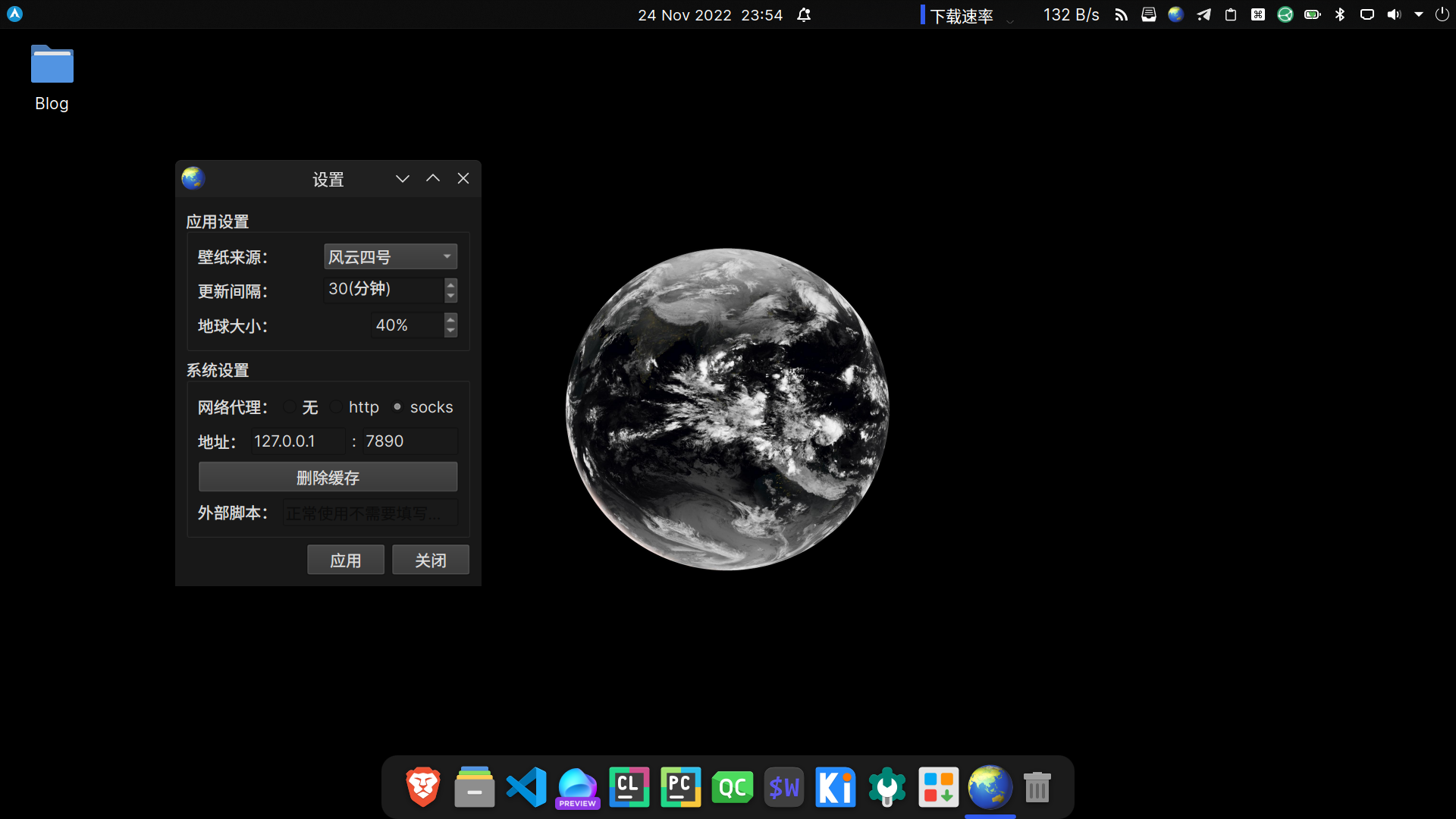Click the 应用 button
This screenshot has width=1456, height=819.
(x=345, y=560)
